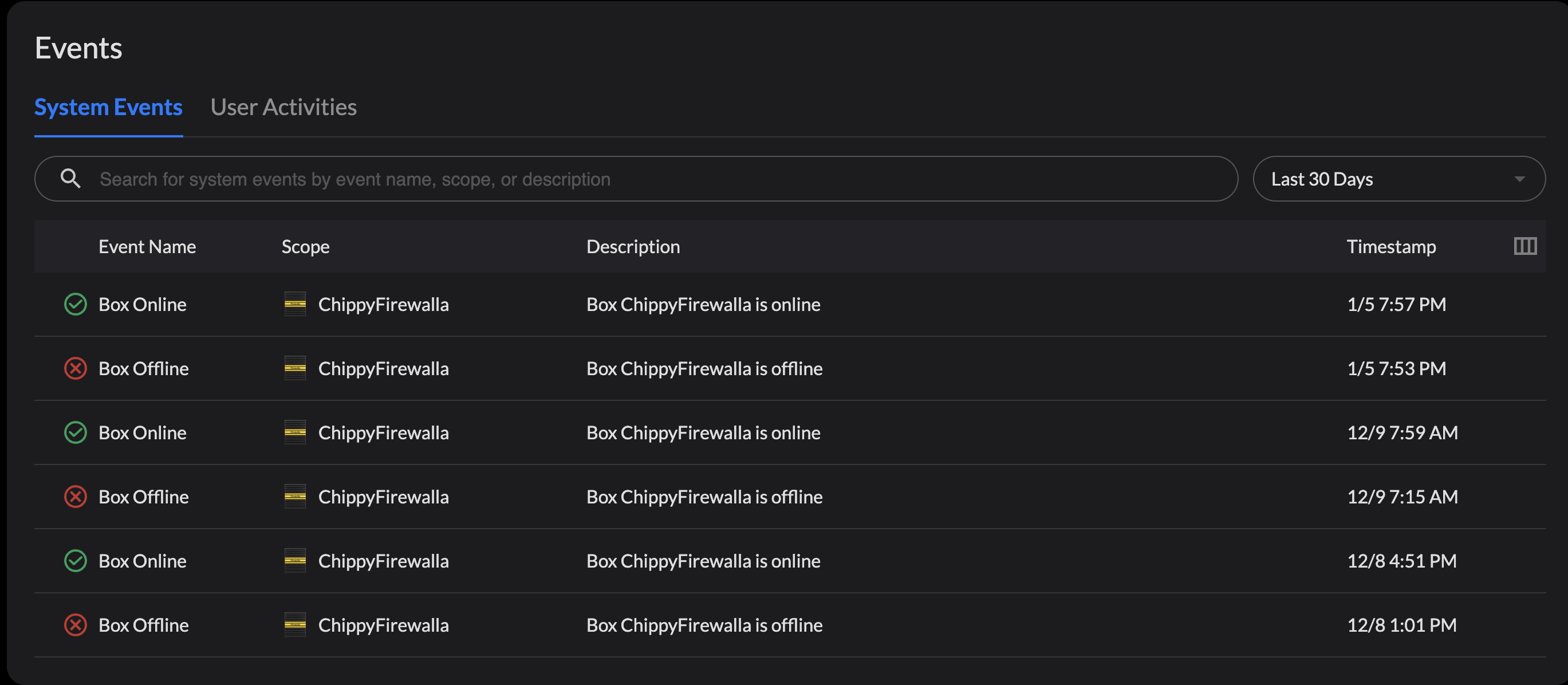Viewport: 1568px width, 685px height.
Task: Open ChippyFirewalla scope in 12/9 7:59 AM row
Action: (x=383, y=432)
